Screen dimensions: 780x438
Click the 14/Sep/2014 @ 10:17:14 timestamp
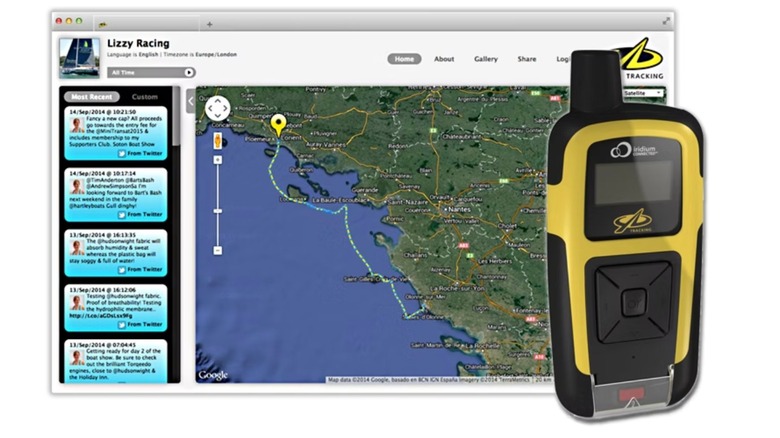(x=102, y=173)
